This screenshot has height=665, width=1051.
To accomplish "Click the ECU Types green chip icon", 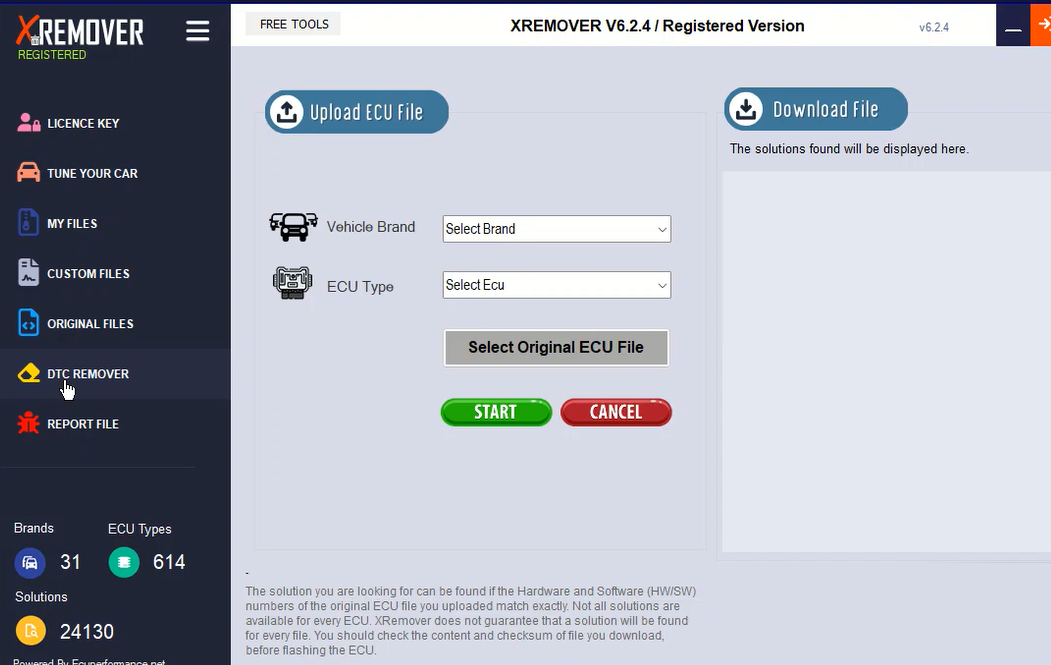I will tap(124, 562).
